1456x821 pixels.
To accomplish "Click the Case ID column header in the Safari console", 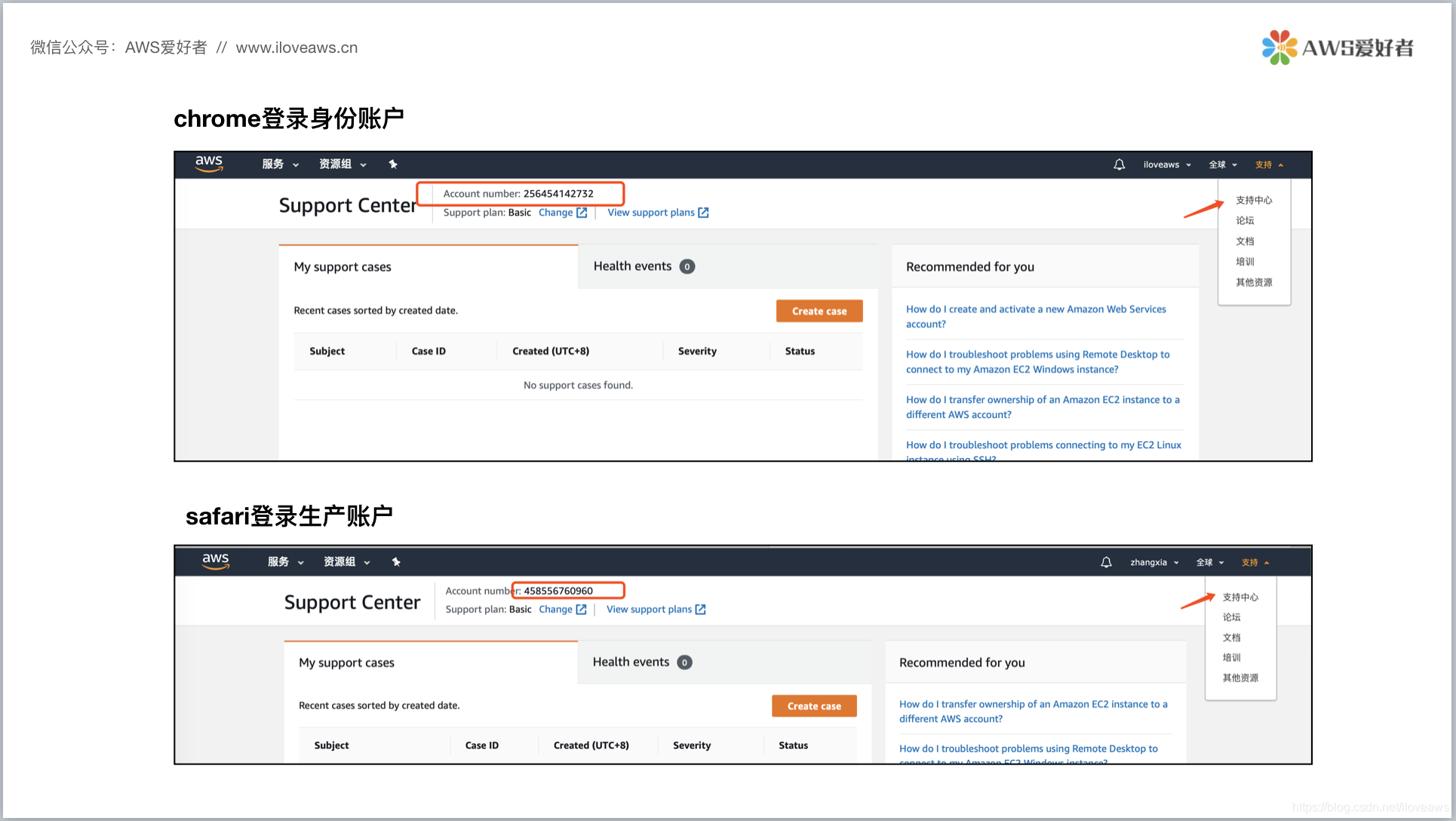I will click(x=481, y=746).
